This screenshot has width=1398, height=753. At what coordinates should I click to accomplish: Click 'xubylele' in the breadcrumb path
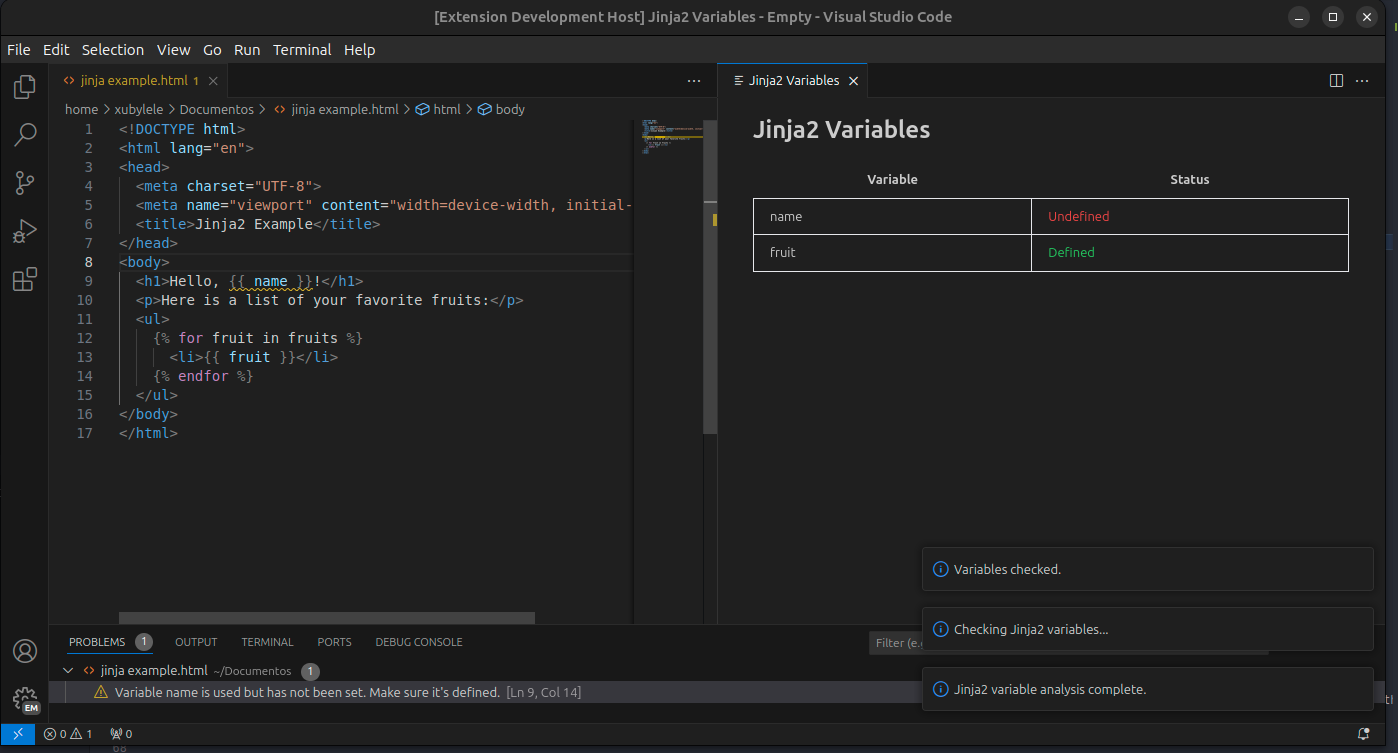click(x=140, y=110)
